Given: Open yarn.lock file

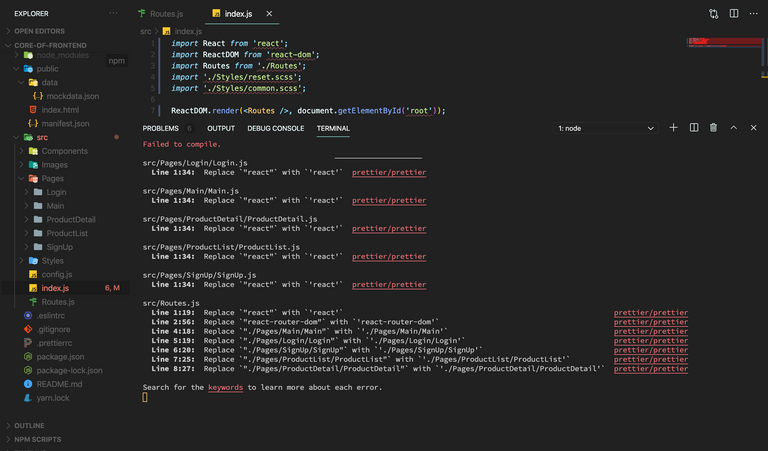Looking at the screenshot, I should (52, 398).
